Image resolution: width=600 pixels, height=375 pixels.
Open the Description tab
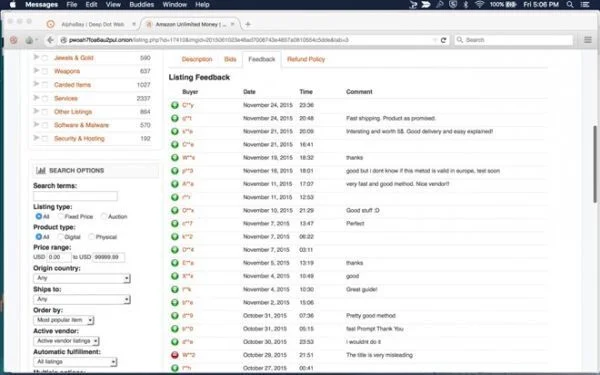coord(197,59)
